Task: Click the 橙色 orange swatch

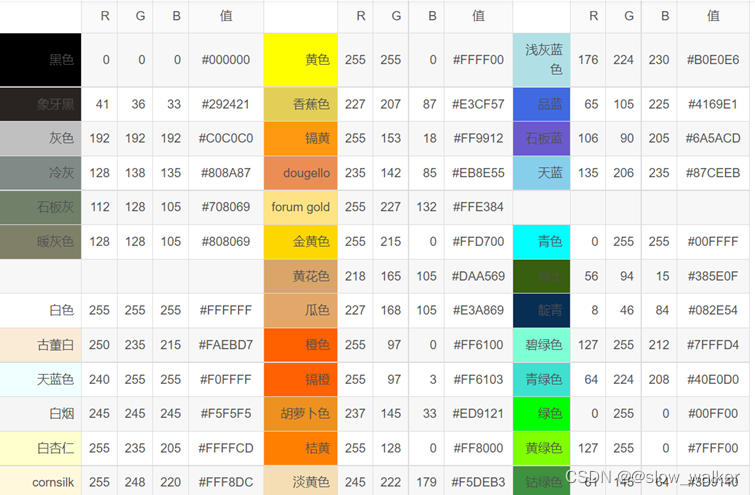Action: [300, 345]
